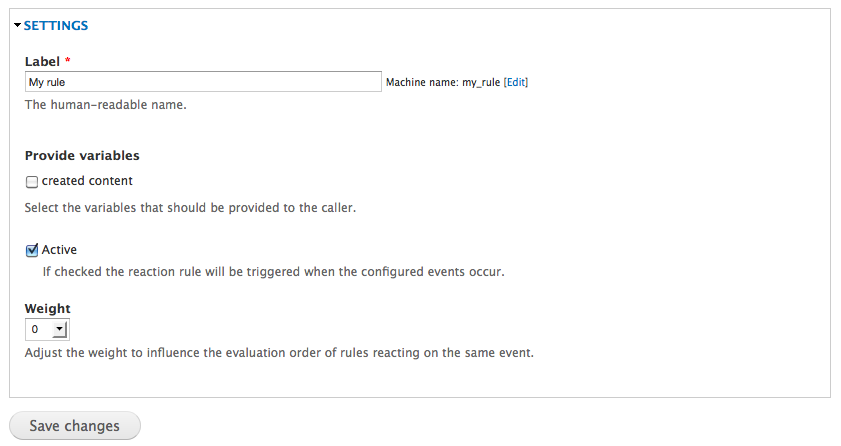Click the weight evaluation order help text
Image resolution: width=841 pixels, height=446 pixels.
(279, 352)
